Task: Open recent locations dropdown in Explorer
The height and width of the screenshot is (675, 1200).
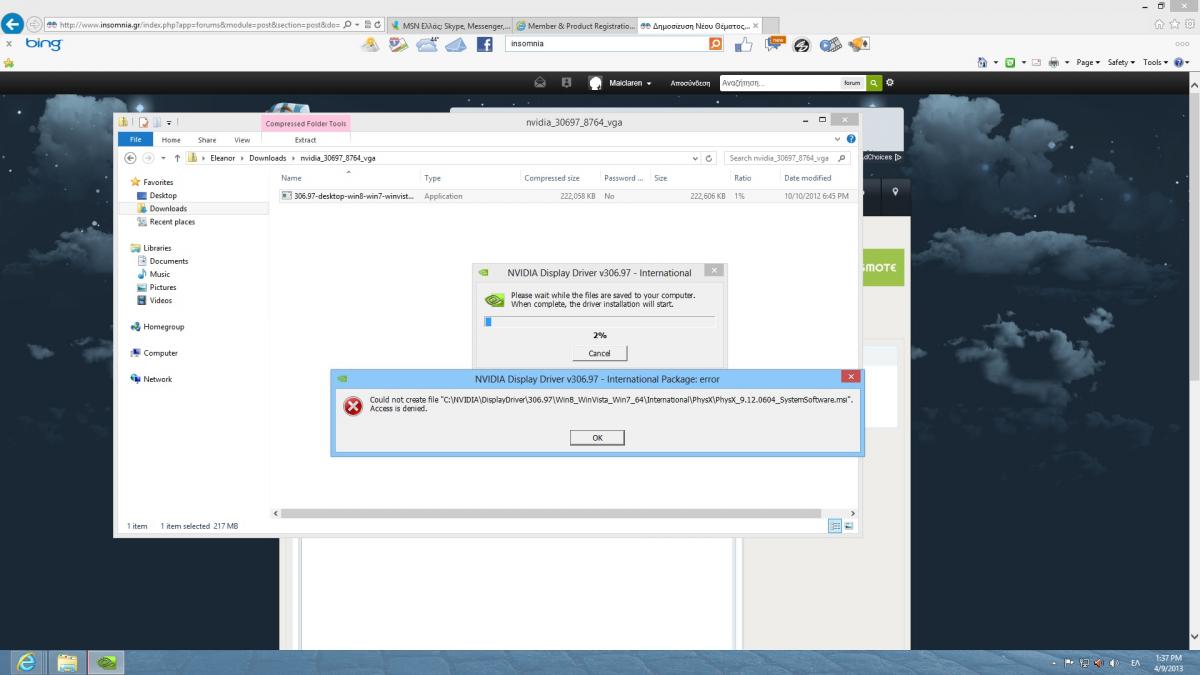Action: 163,158
